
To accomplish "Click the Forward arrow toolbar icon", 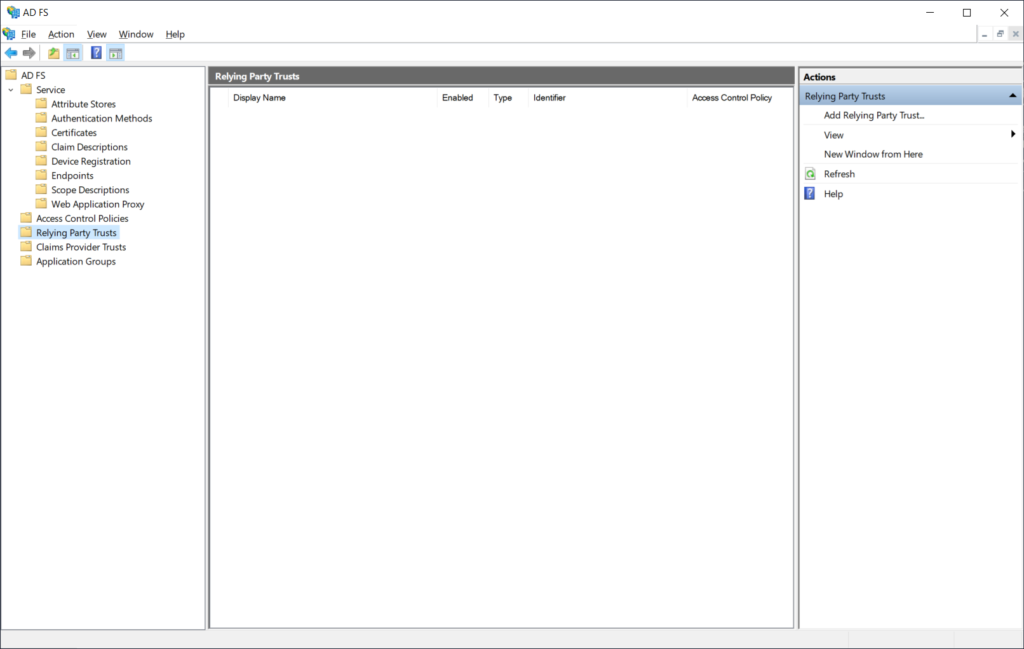I will (29, 53).
